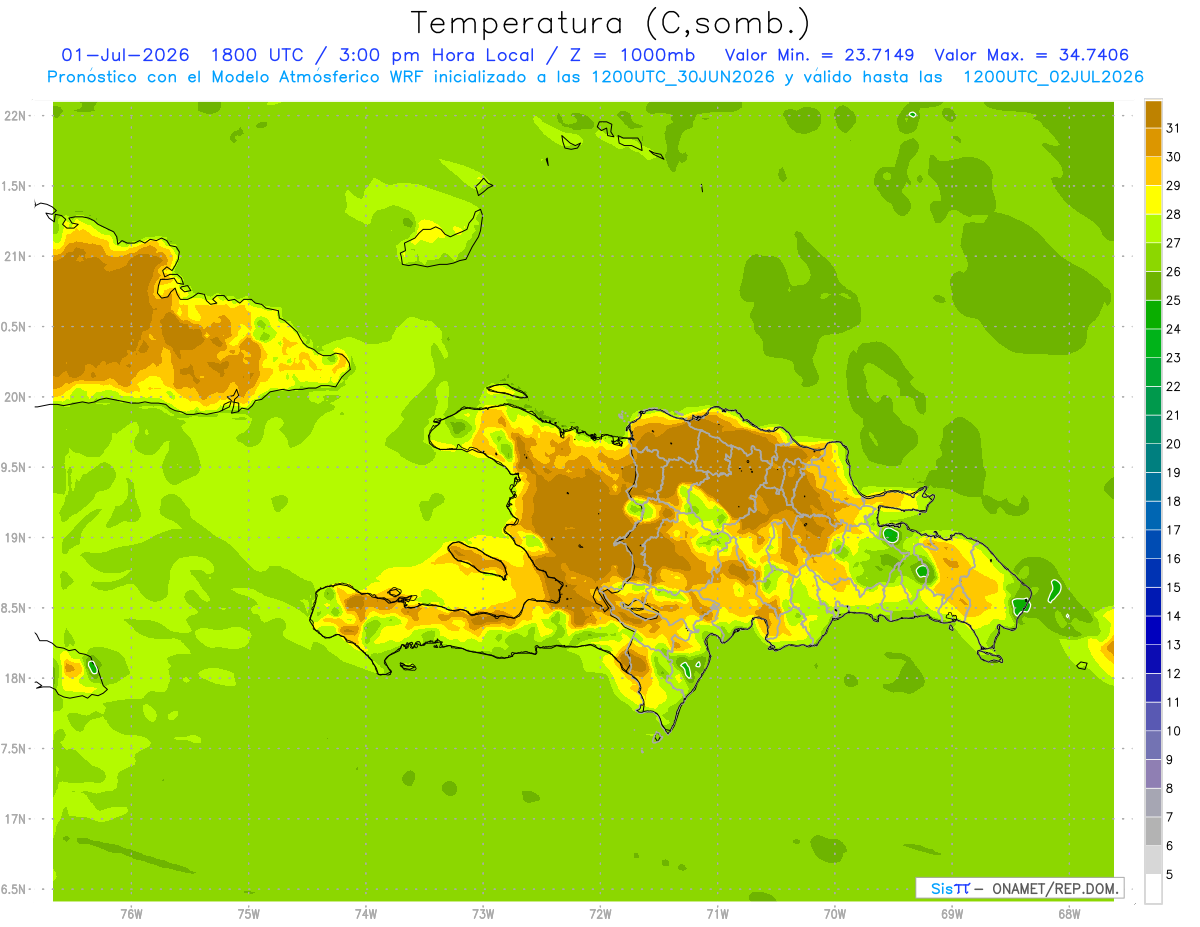The width and height of the screenshot is (1200, 927).
Task: Select the "Z = 1000mb" level text
Action: click(631, 55)
